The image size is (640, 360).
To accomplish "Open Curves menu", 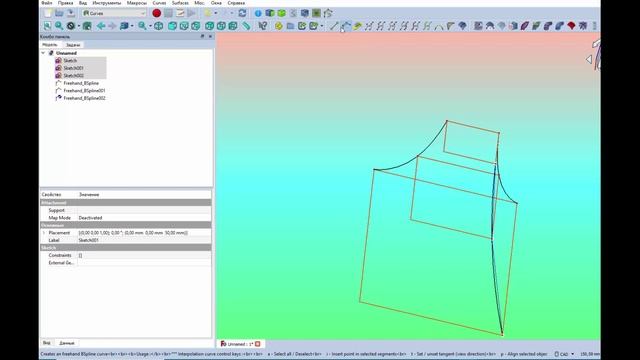I will [159, 3].
